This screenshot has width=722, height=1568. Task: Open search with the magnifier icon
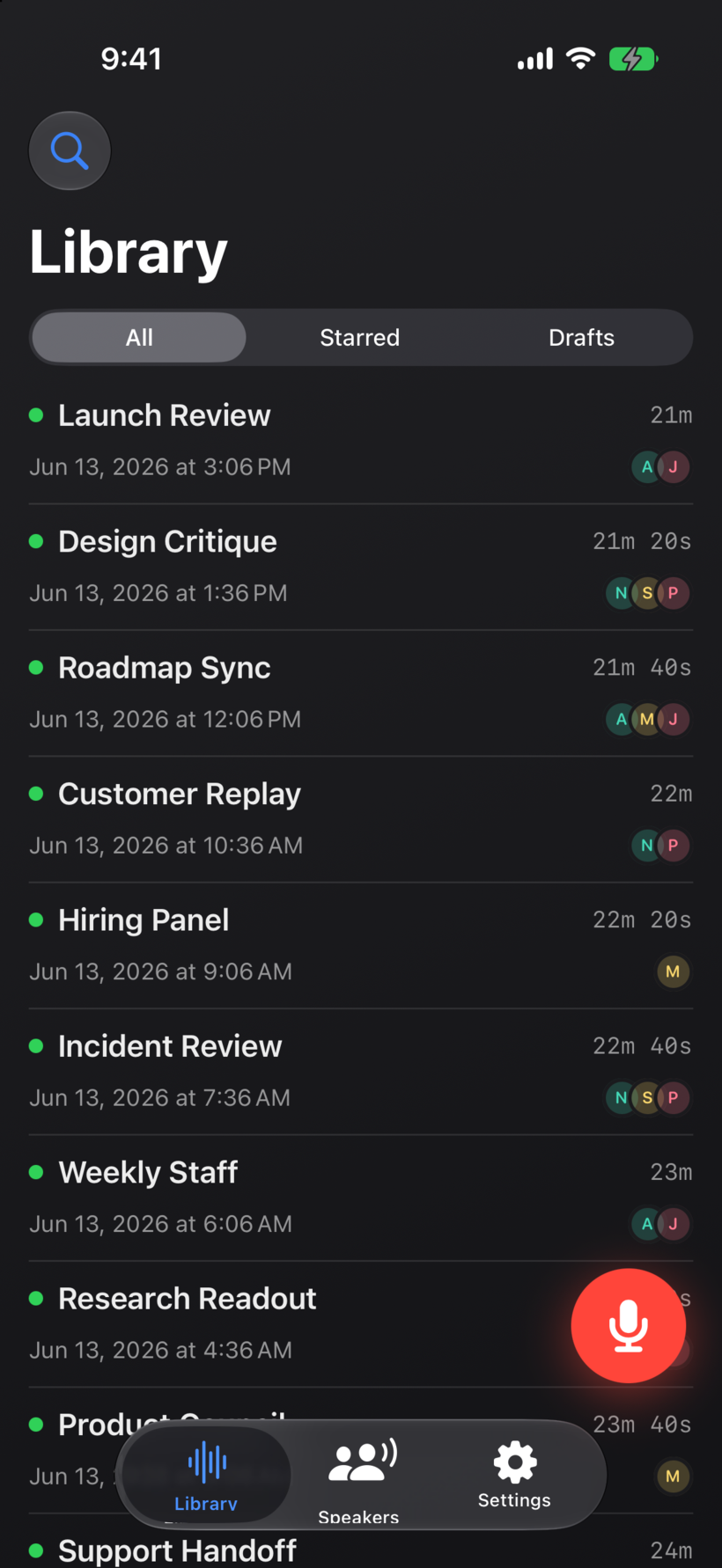click(70, 150)
